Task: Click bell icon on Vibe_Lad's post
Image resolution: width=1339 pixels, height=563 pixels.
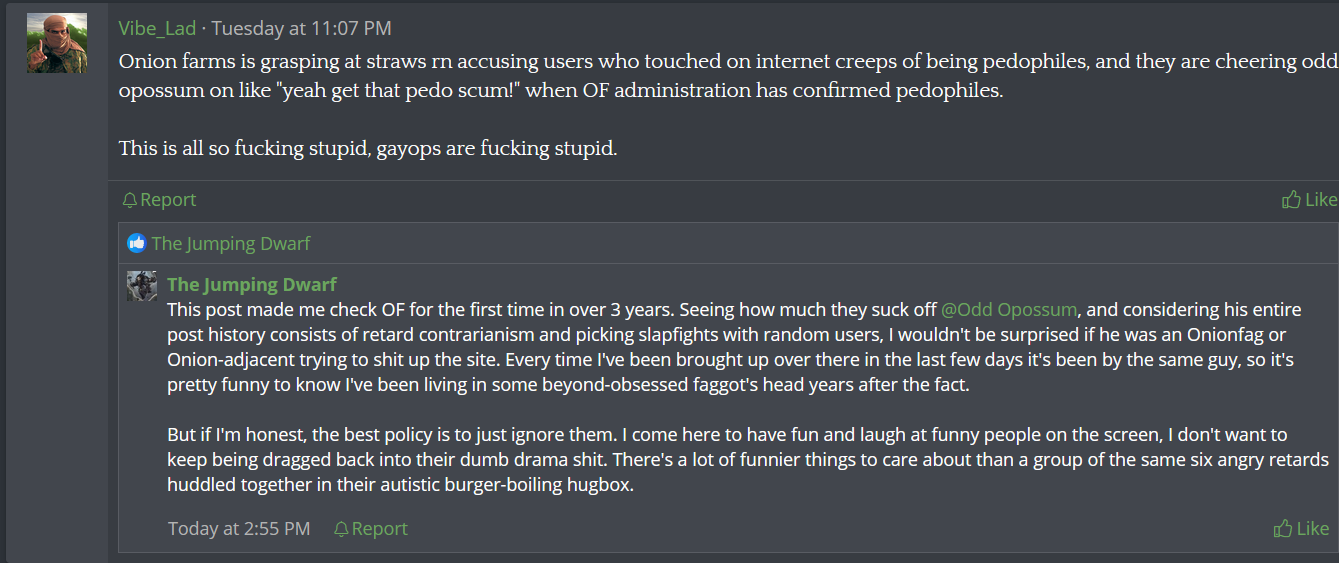Action: click(129, 200)
